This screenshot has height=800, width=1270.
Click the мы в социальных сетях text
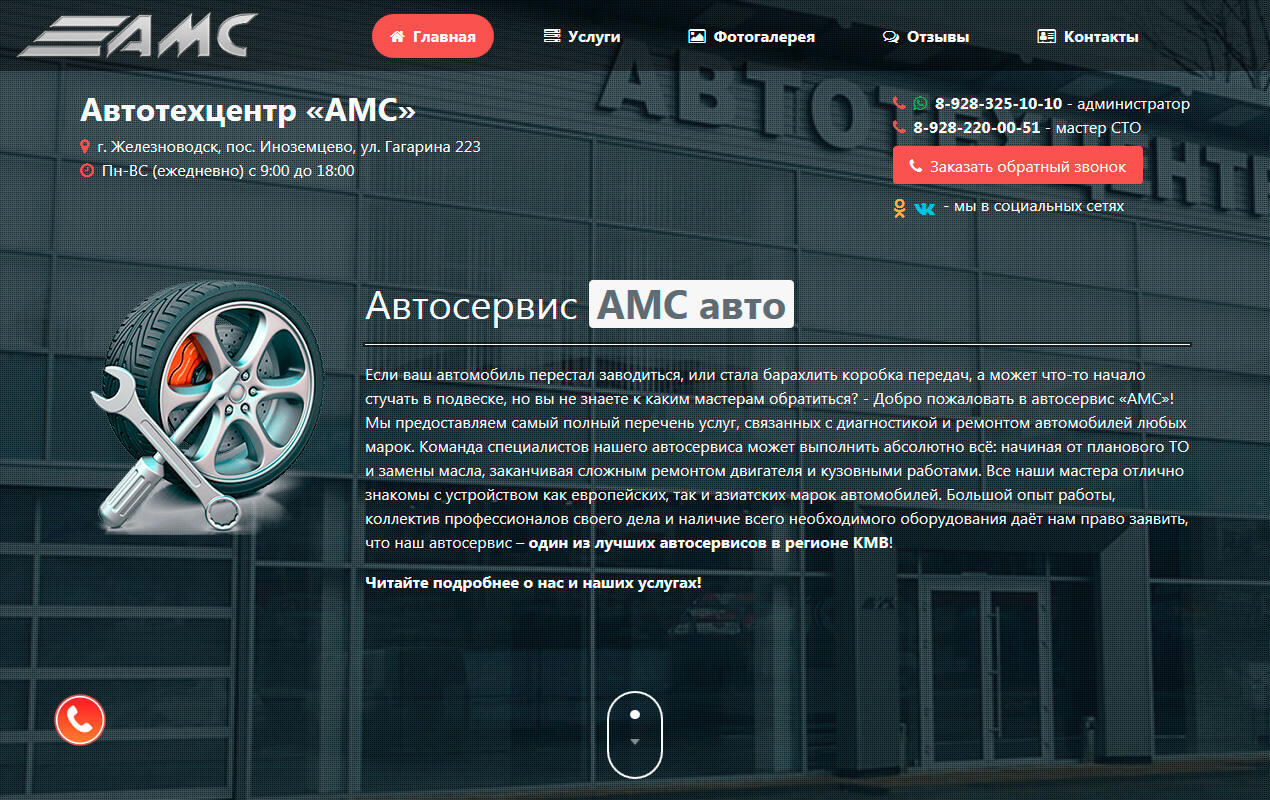(1034, 207)
